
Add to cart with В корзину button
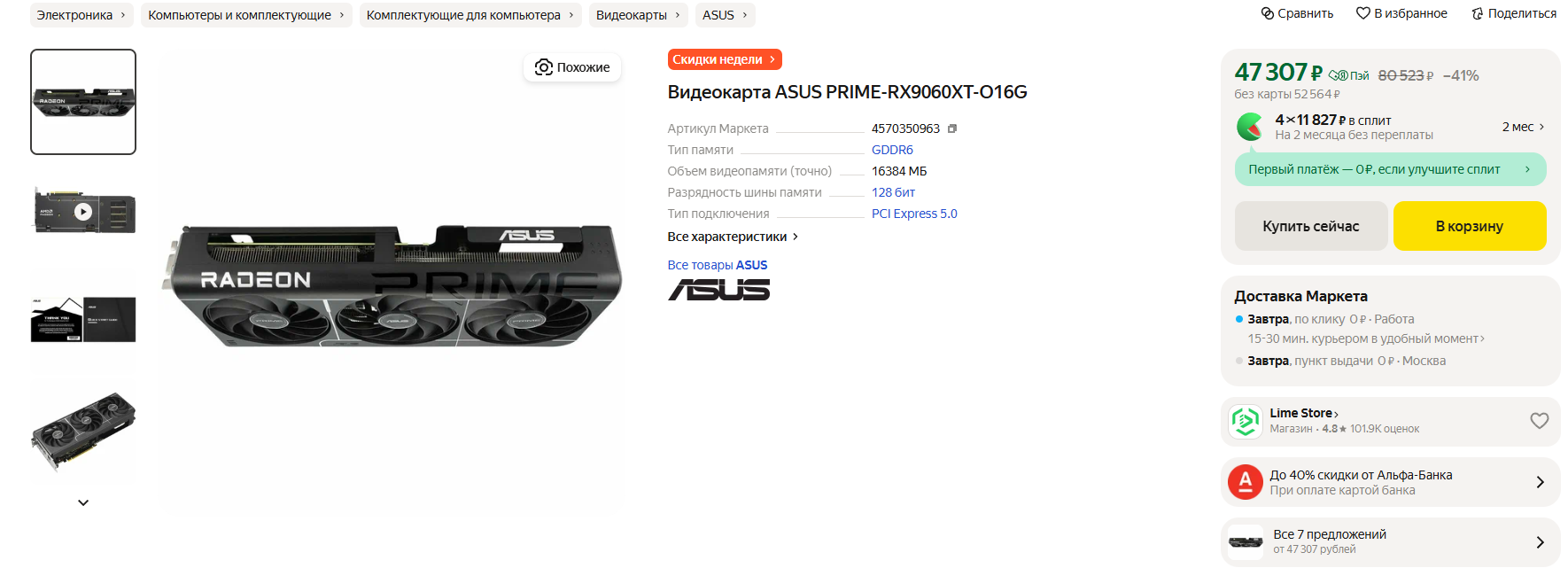1470,226
